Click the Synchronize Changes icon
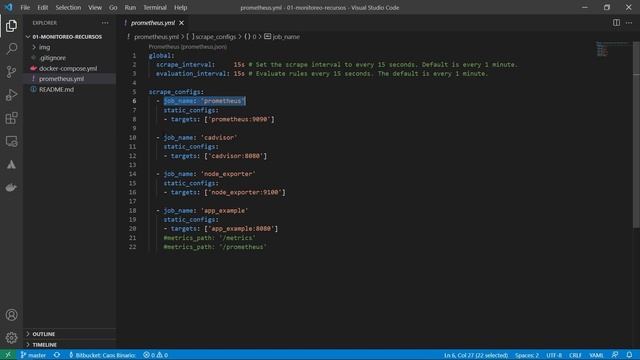 coord(57,355)
